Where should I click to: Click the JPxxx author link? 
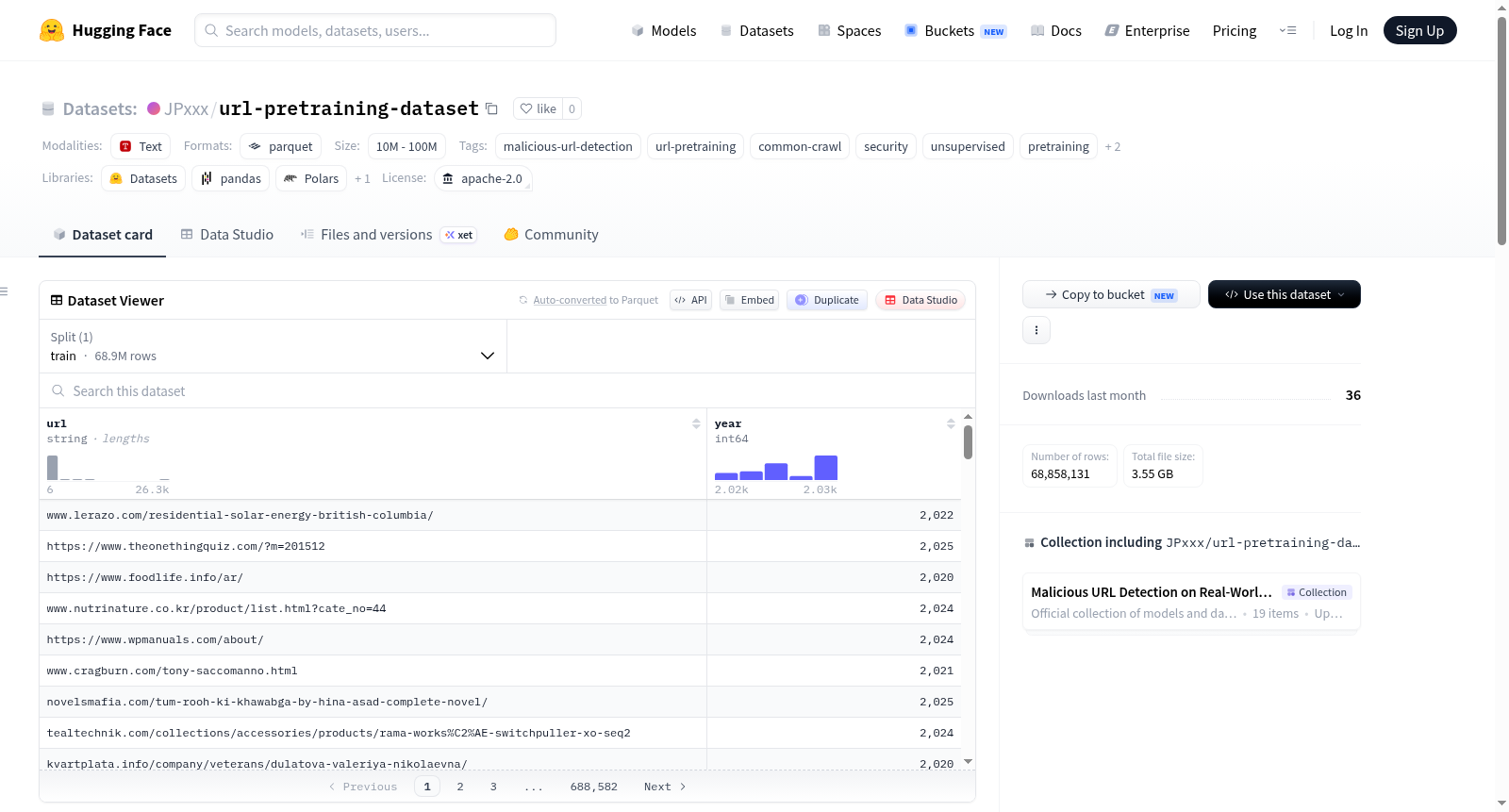click(186, 108)
